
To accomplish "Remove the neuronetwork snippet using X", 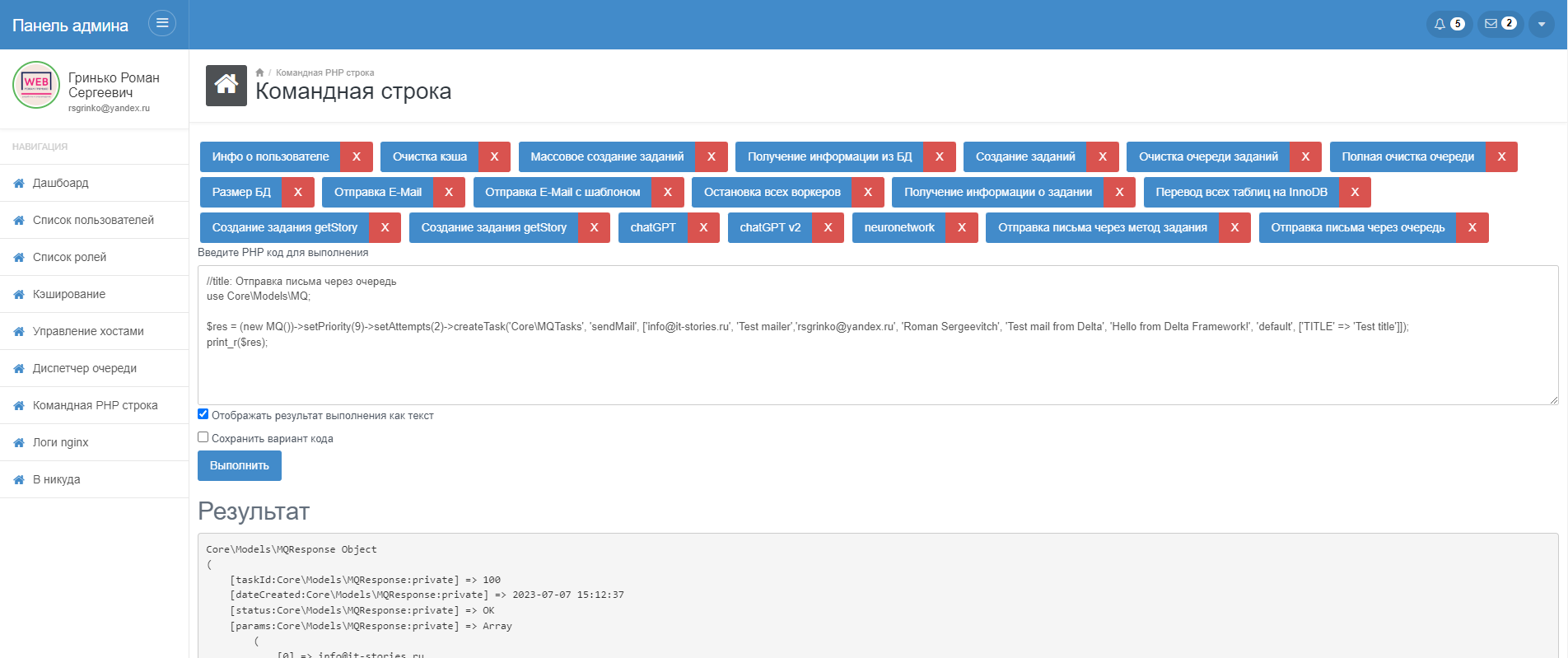I will tap(961, 227).
